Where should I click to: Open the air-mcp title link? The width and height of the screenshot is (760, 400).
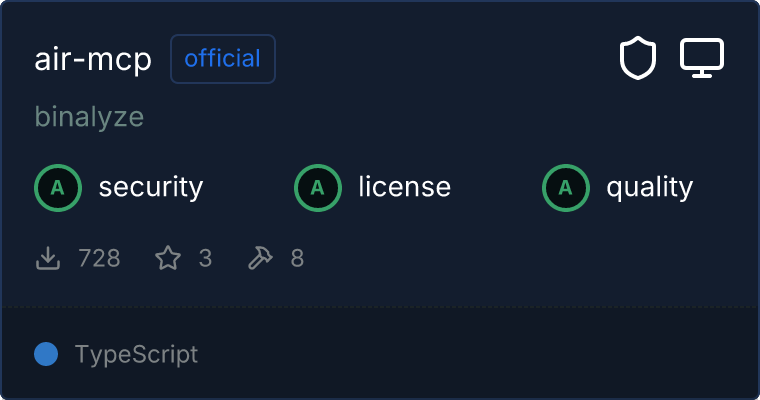click(93, 59)
